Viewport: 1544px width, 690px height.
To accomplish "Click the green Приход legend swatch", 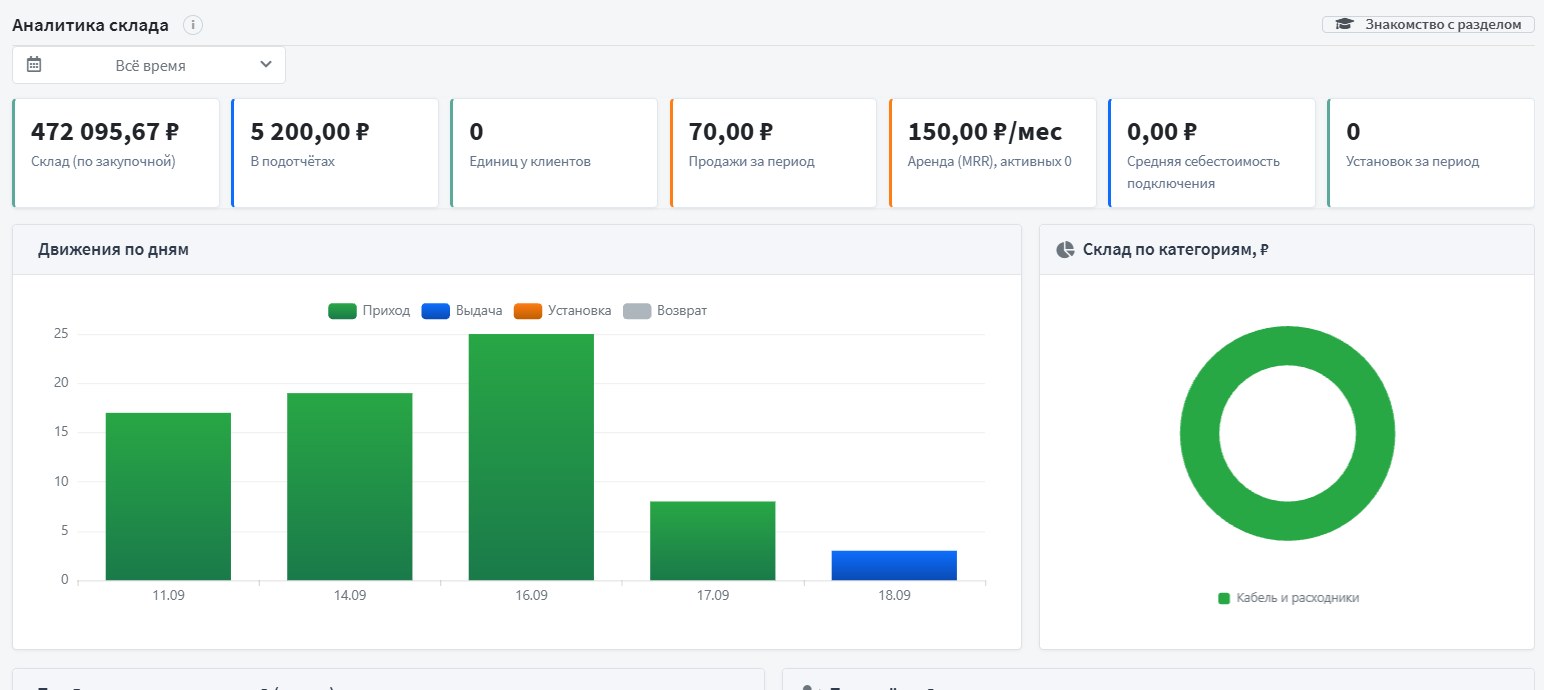I will pyautogui.click(x=342, y=311).
